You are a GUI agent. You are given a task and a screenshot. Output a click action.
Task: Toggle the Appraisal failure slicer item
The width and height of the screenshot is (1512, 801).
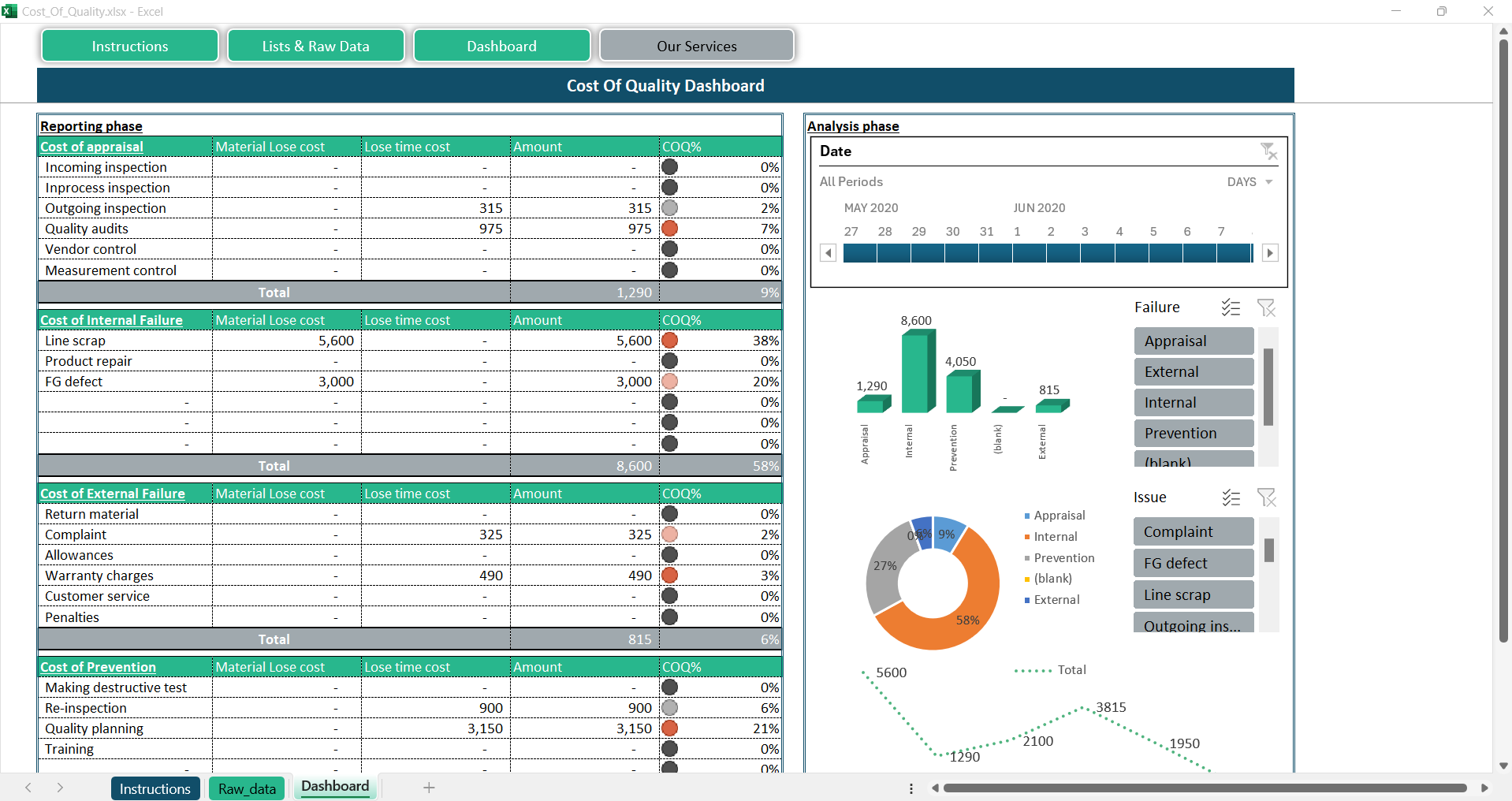click(x=1194, y=341)
